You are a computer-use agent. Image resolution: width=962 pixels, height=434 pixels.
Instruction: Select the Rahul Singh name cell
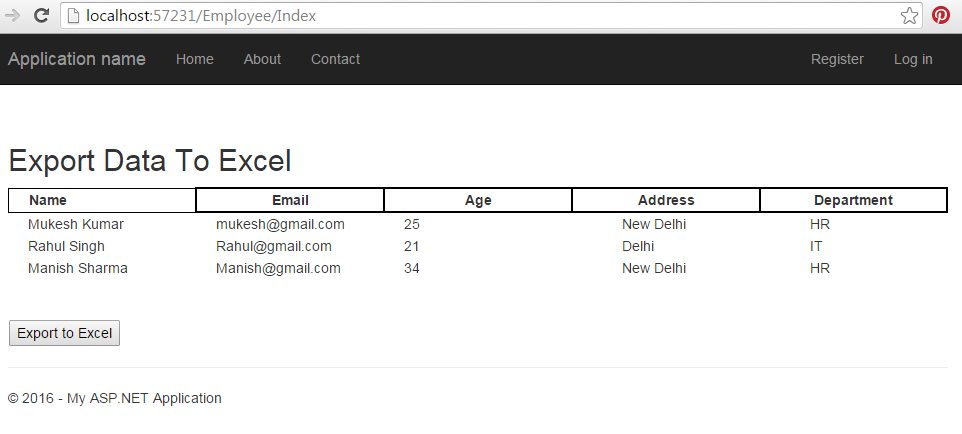click(66, 246)
